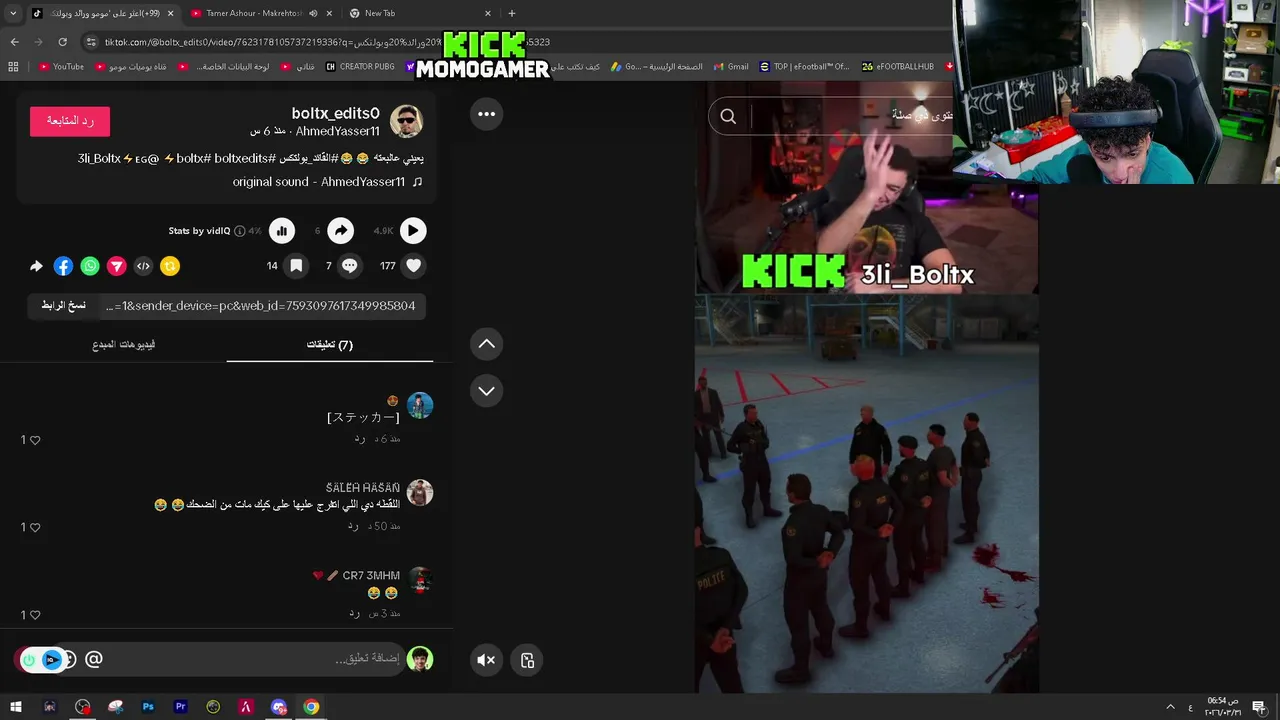Open the eFOOTBALLHUB bookmark
The image size is (1280, 720).
point(898,67)
